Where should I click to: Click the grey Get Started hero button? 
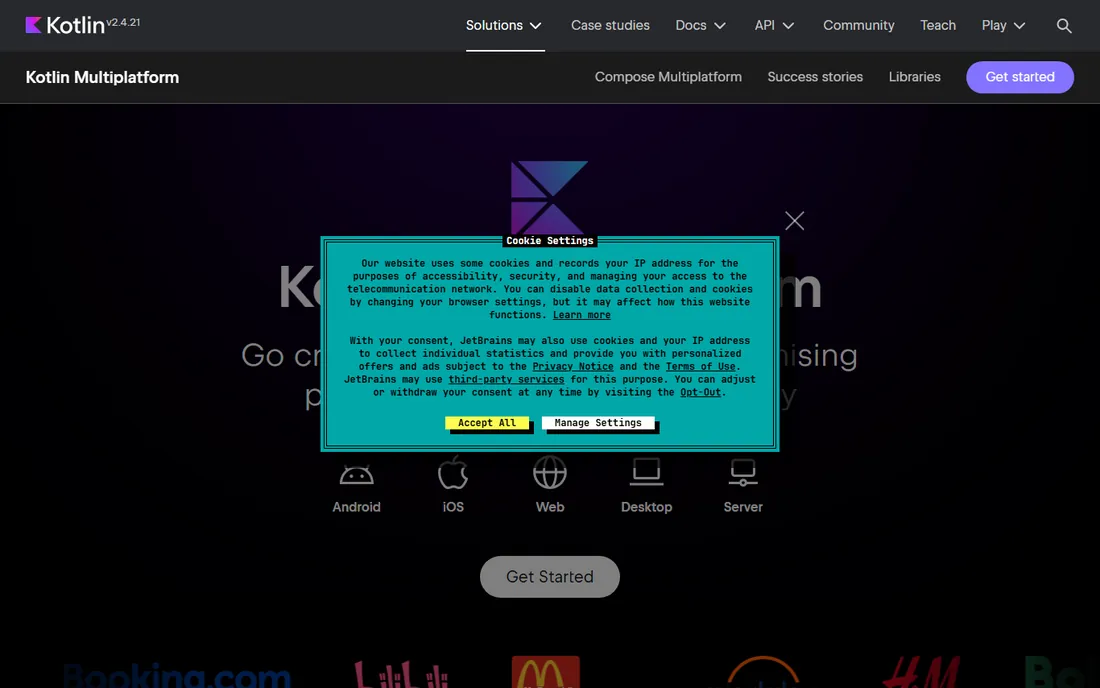coord(549,576)
